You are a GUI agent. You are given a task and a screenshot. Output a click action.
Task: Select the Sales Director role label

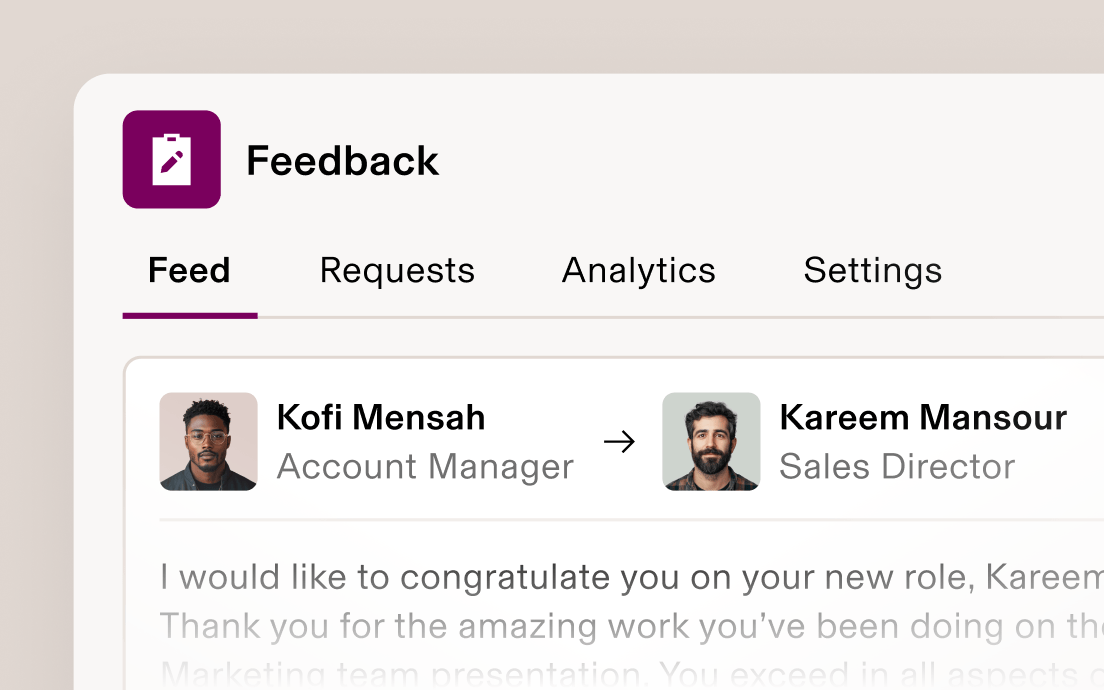click(x=897, y=466)
